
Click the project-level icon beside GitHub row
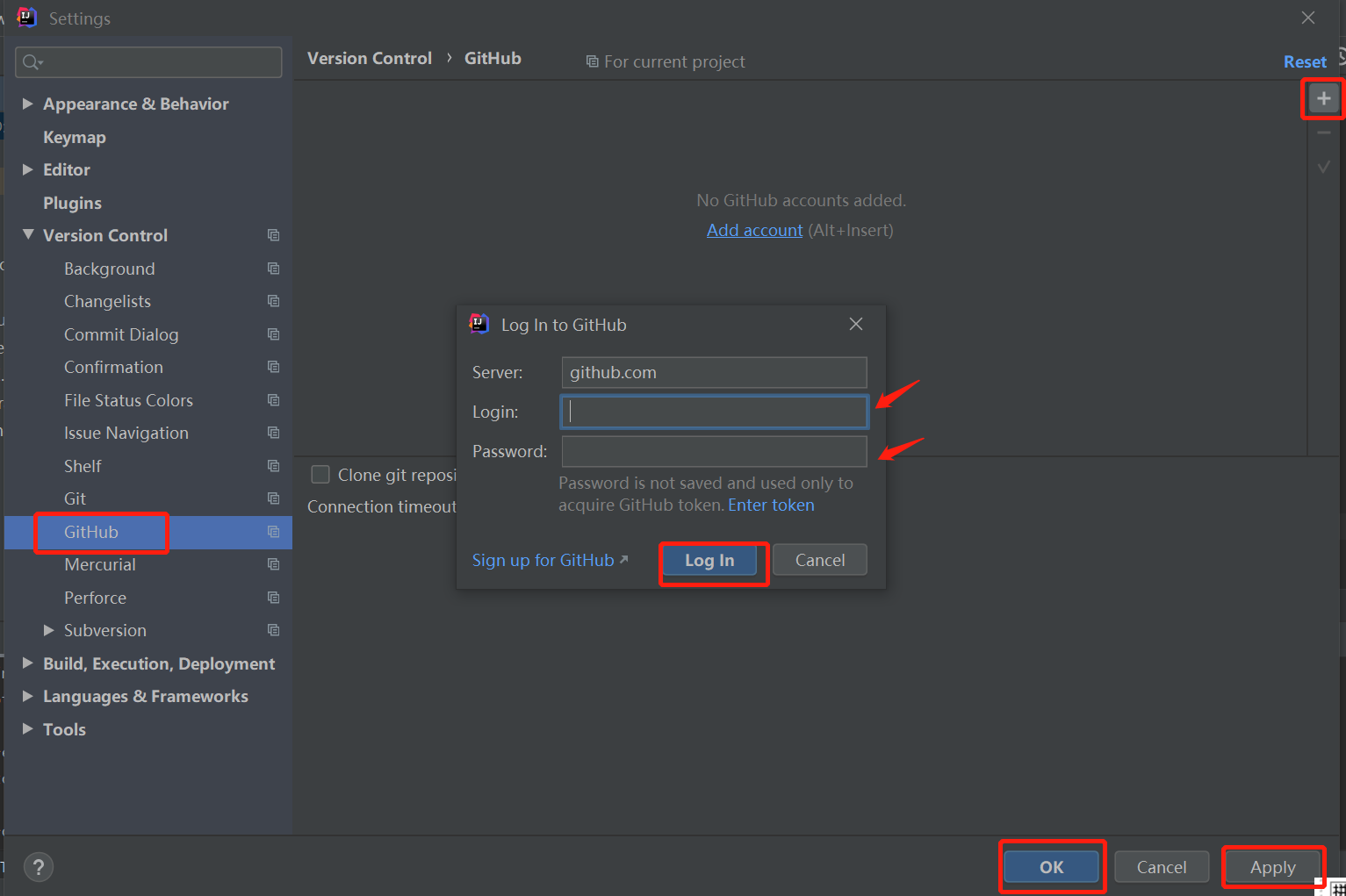273,532
